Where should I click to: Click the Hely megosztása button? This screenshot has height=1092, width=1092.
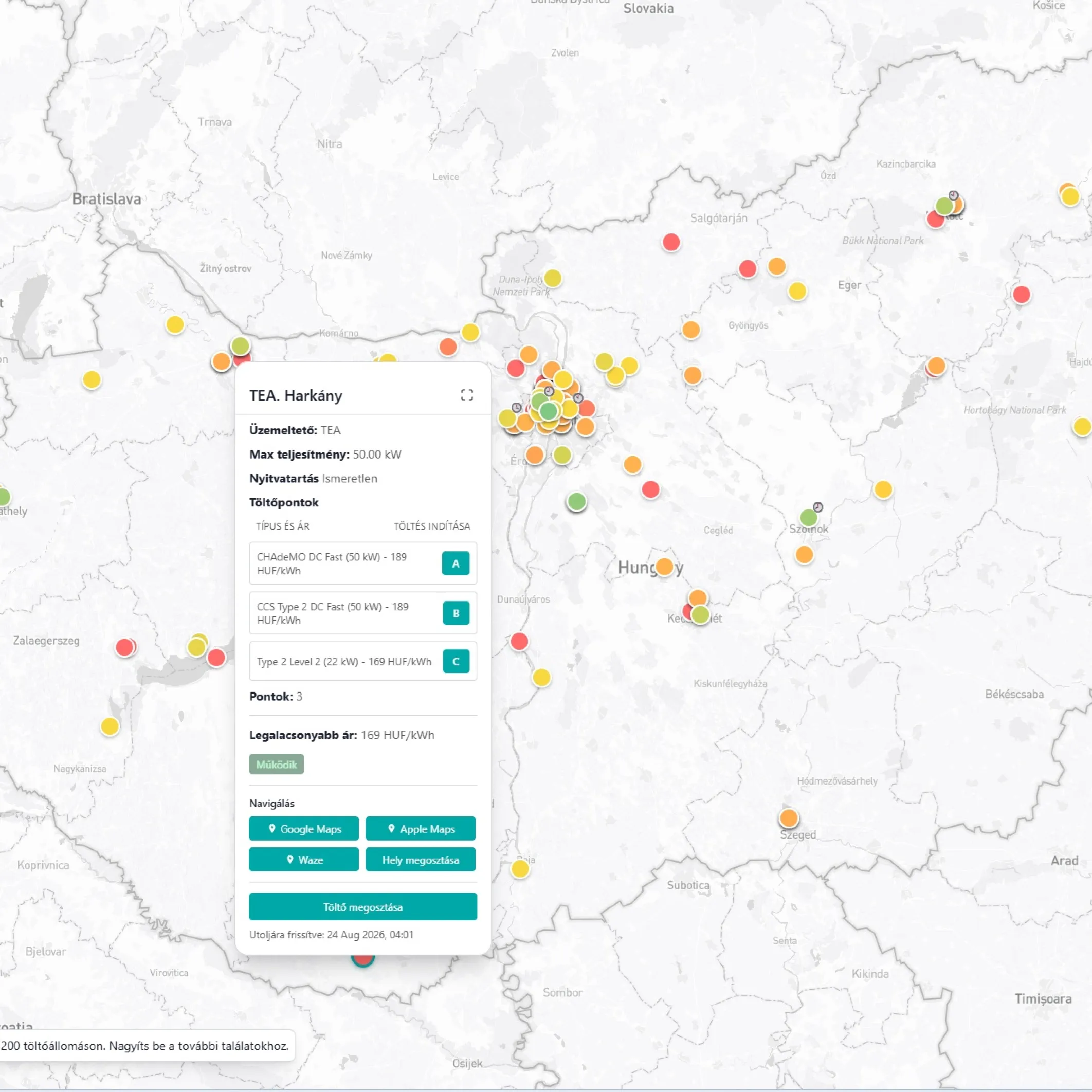tap(421, 859)
